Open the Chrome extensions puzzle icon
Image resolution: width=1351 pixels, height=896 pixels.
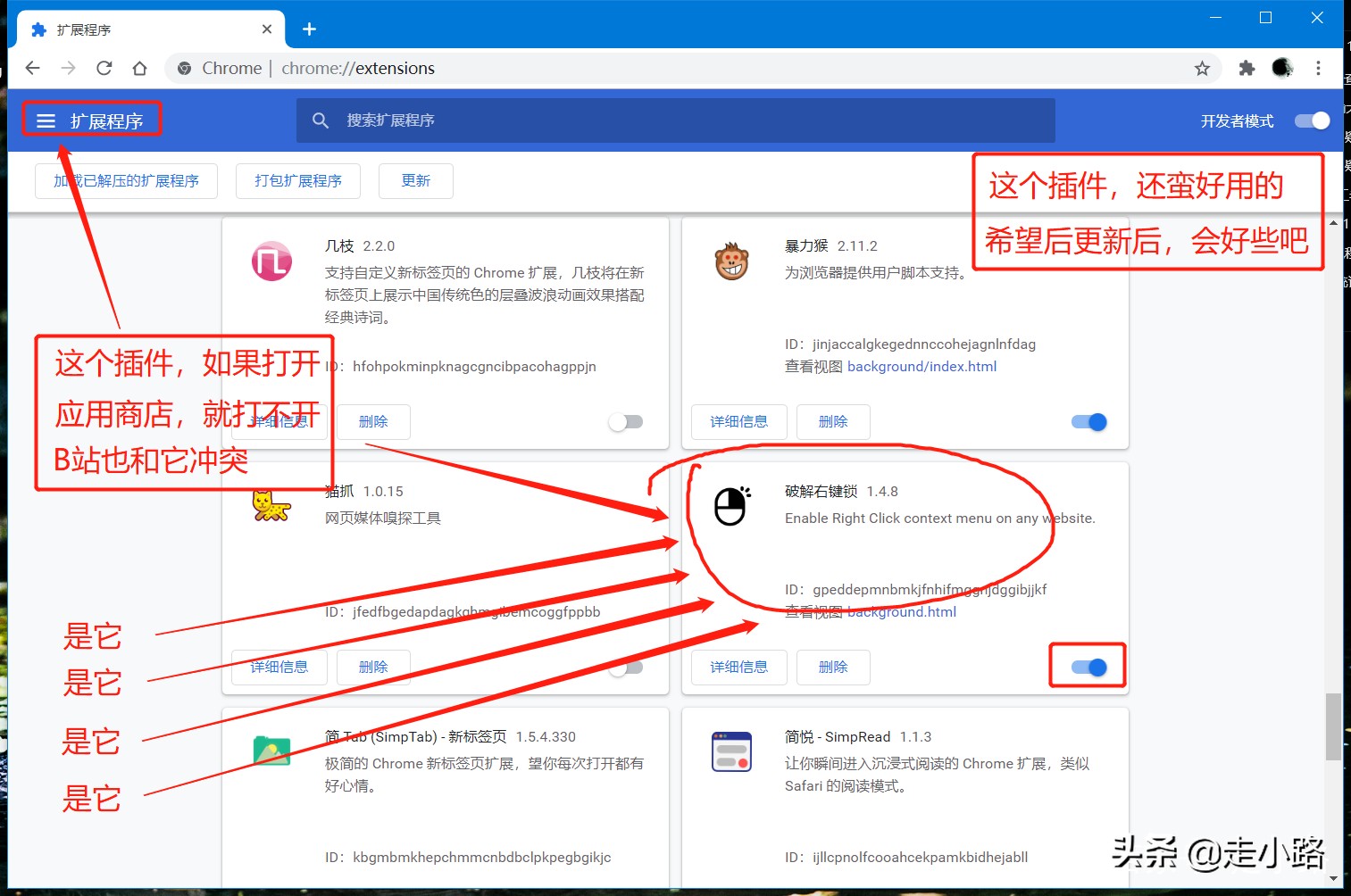pos(1246,68)
